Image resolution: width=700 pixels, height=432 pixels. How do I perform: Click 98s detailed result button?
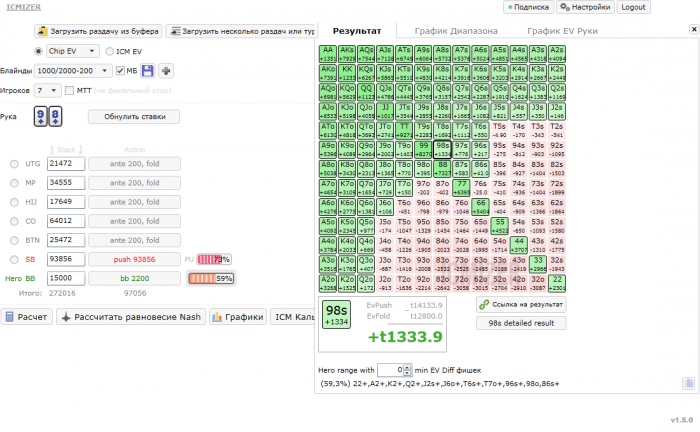point(521,323)
